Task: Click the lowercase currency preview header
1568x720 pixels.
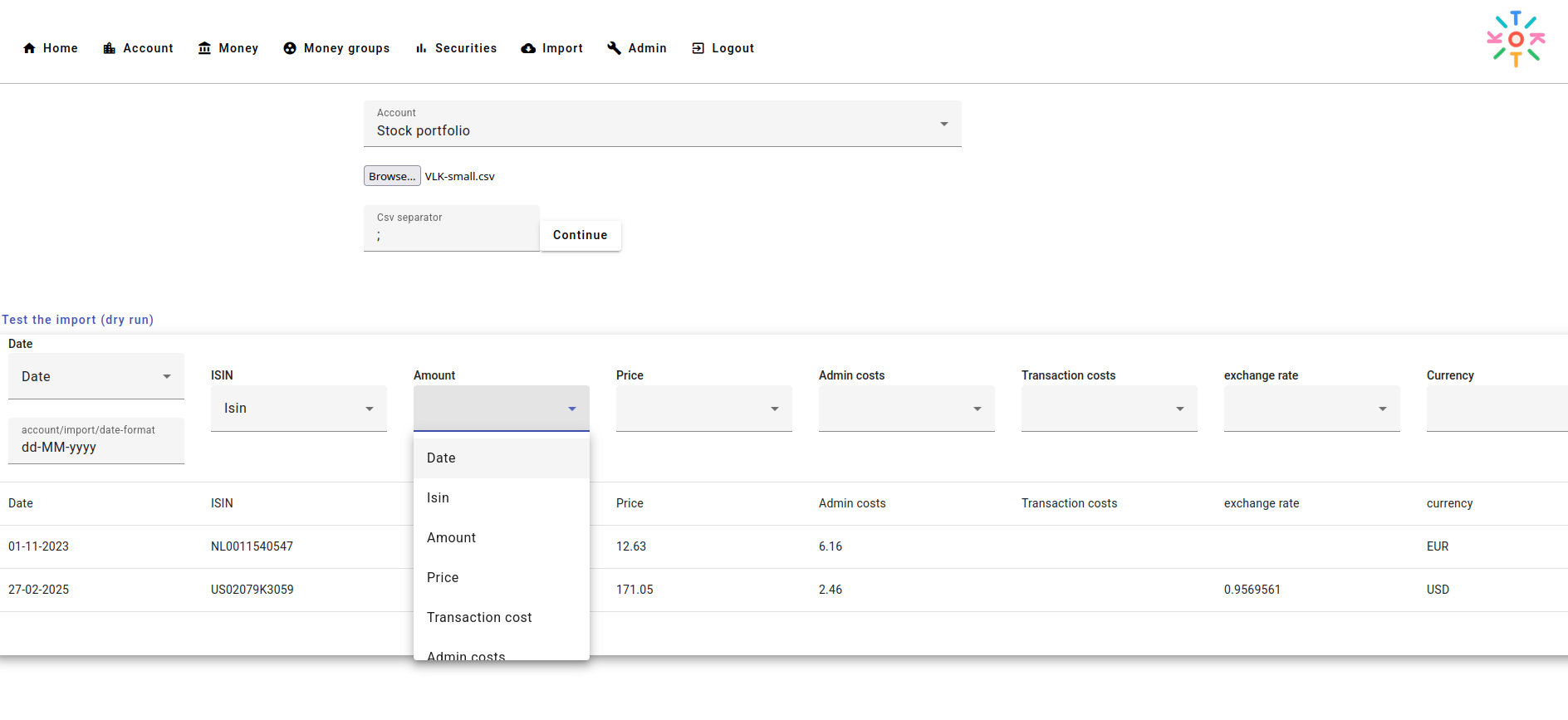Action: pos(1449,503)
